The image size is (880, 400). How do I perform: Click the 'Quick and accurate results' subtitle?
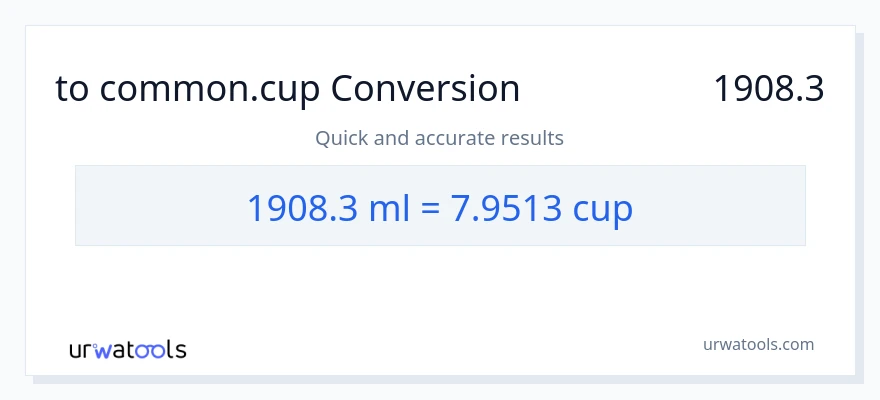[x=439, y=138]
